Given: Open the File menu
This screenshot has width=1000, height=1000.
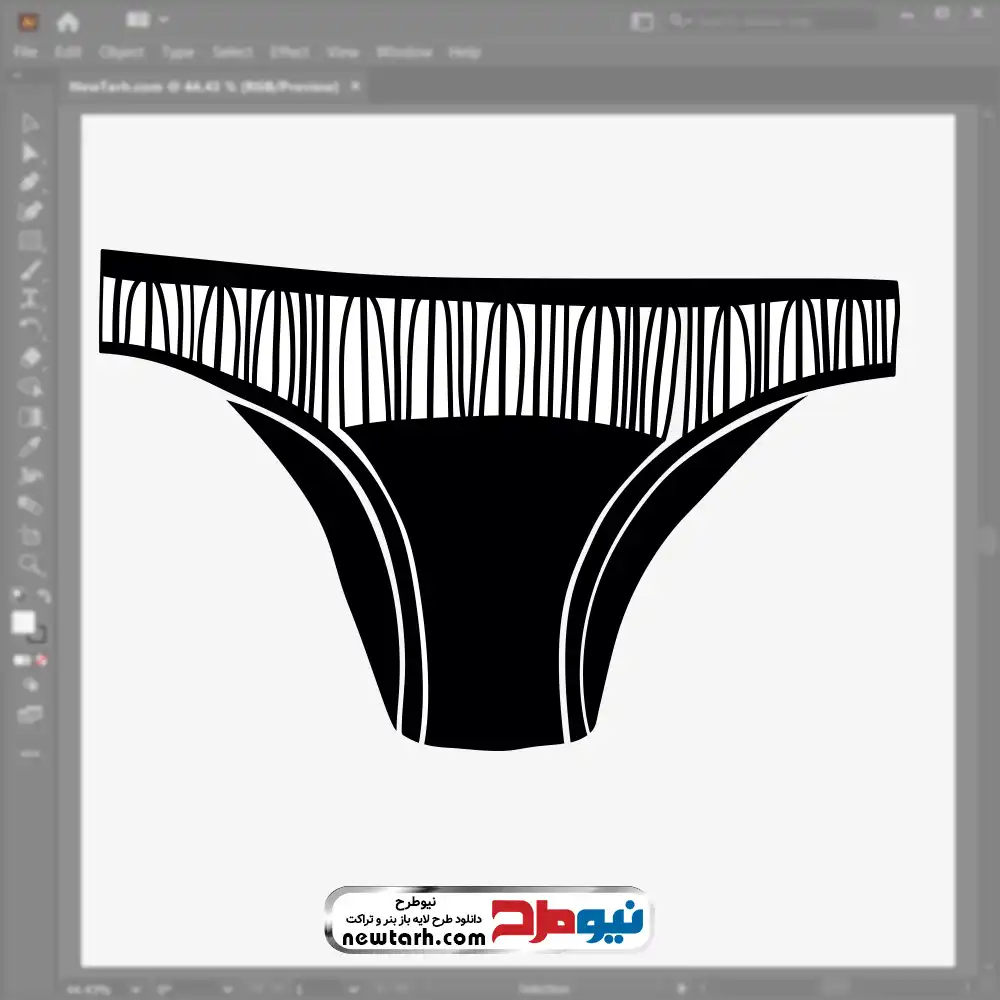Looking at the screenshot, I should [x=25, y=52].
